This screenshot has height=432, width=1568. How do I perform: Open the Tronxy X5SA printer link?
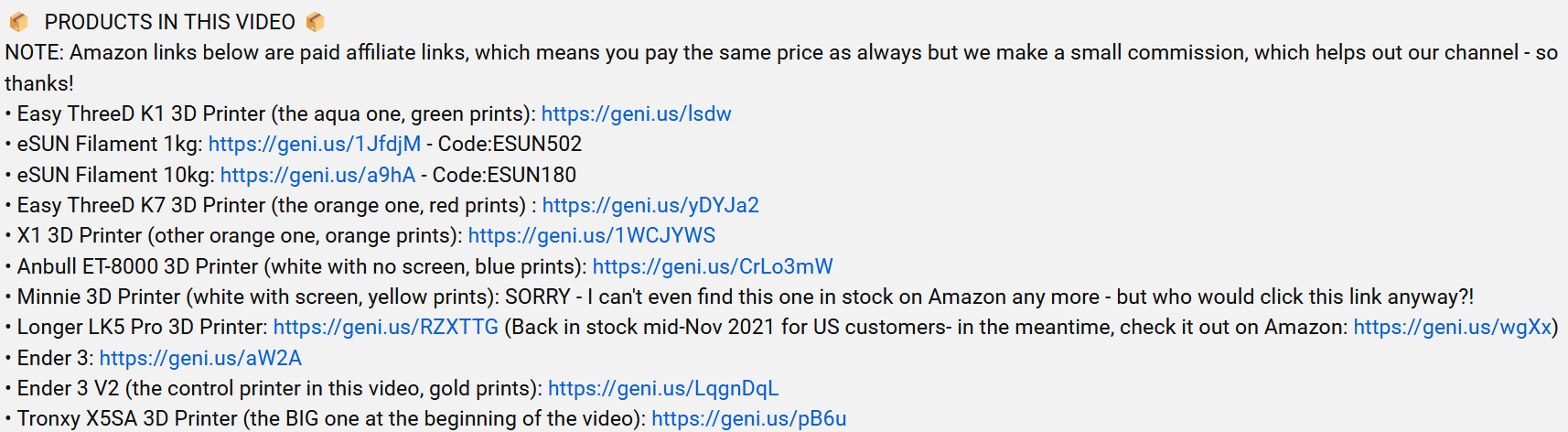tap(749, 418)
